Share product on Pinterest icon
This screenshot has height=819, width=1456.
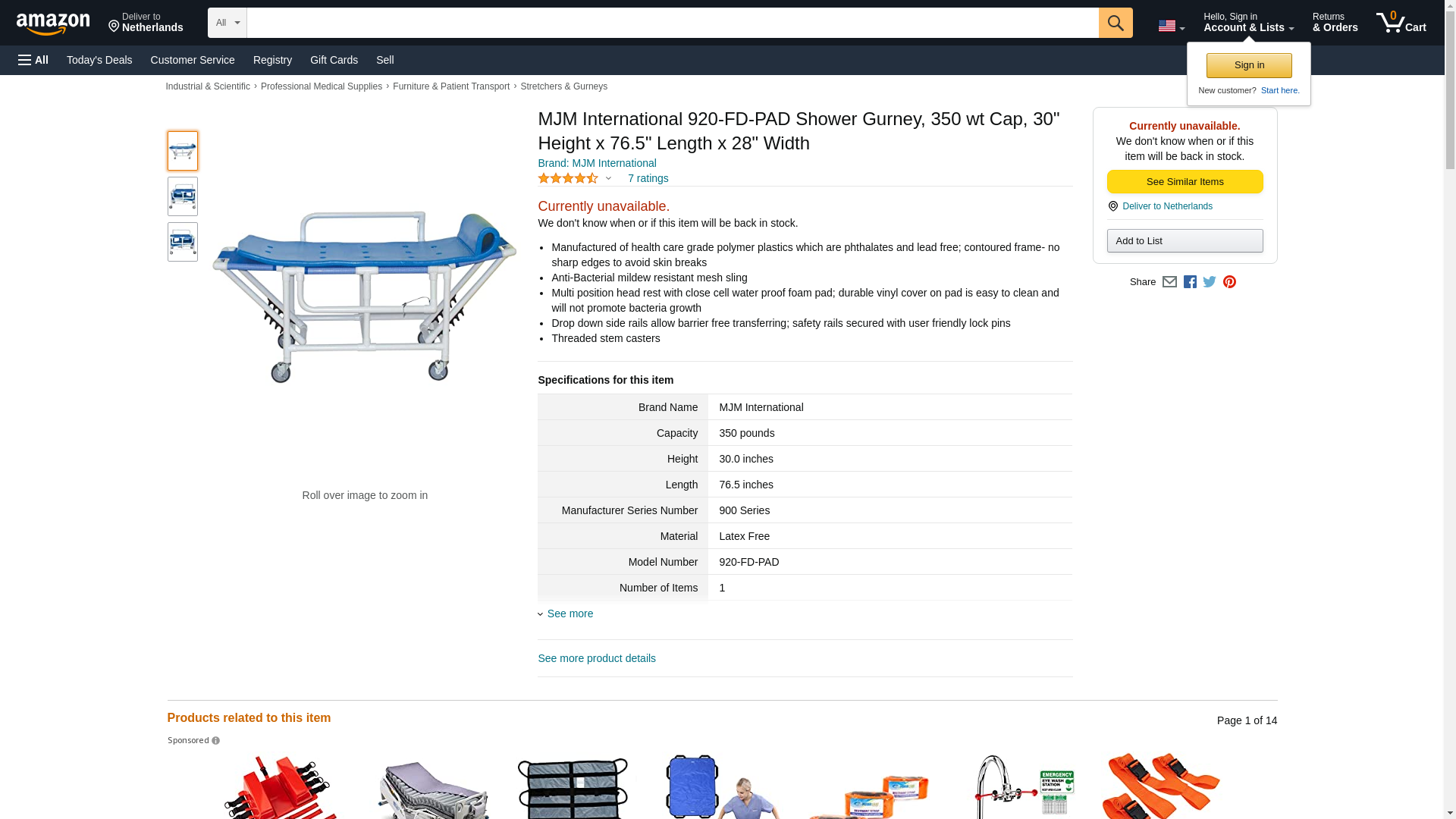pyautogui.click(x=1229, y=282)
